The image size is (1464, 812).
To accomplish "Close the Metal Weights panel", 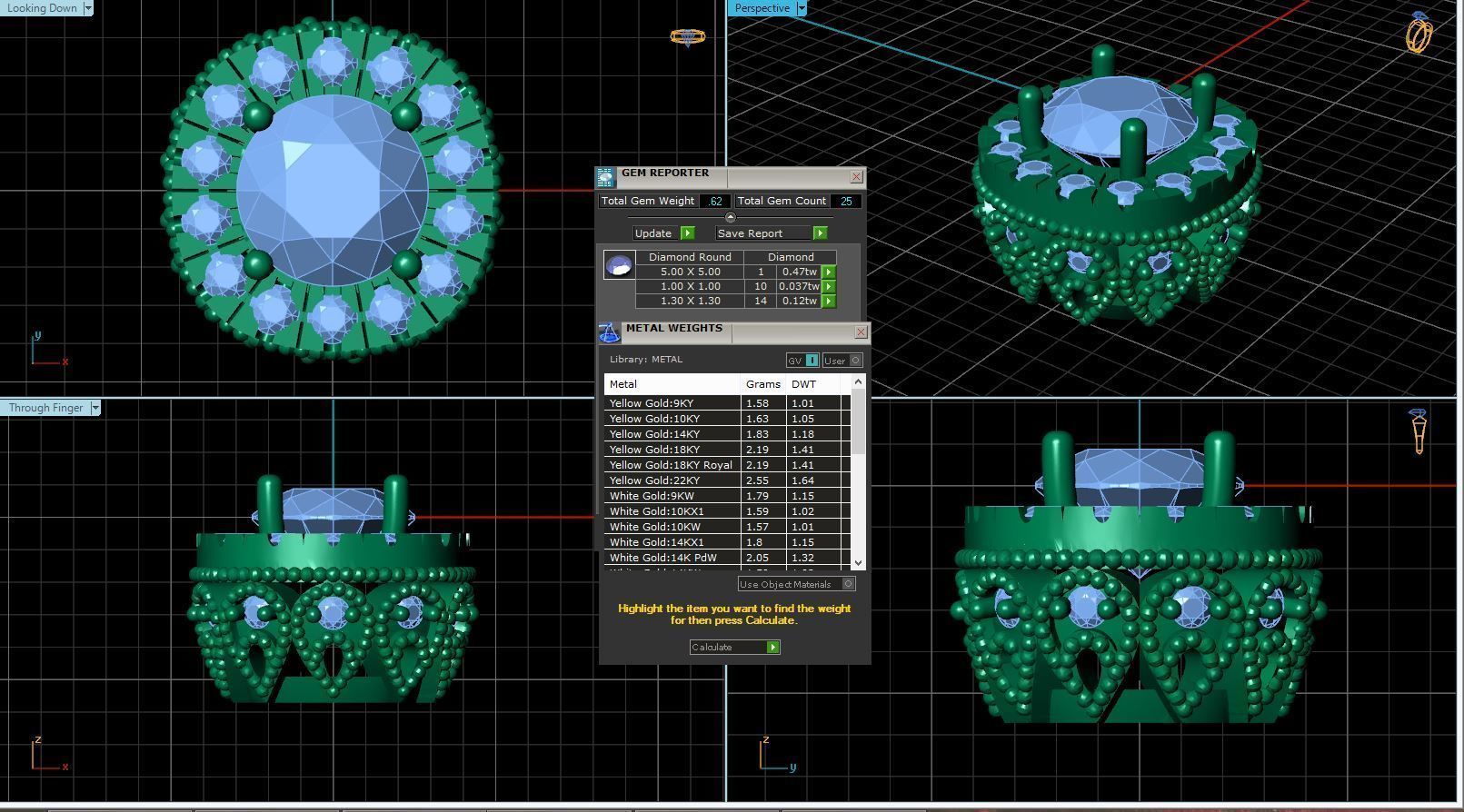I will pos(861,332).
